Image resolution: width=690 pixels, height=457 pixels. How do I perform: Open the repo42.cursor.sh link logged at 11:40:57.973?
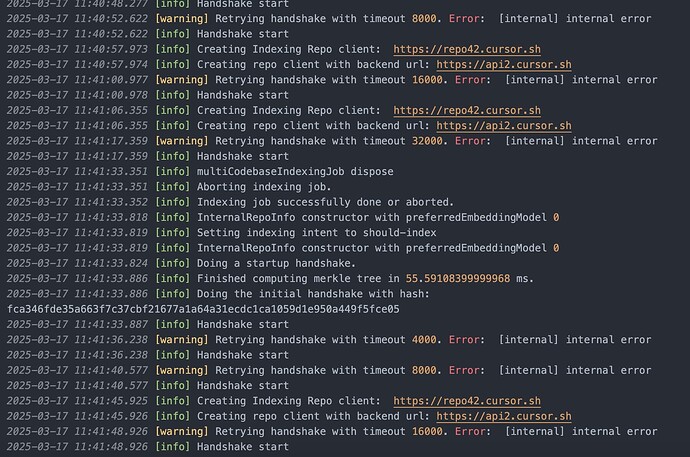467,49
